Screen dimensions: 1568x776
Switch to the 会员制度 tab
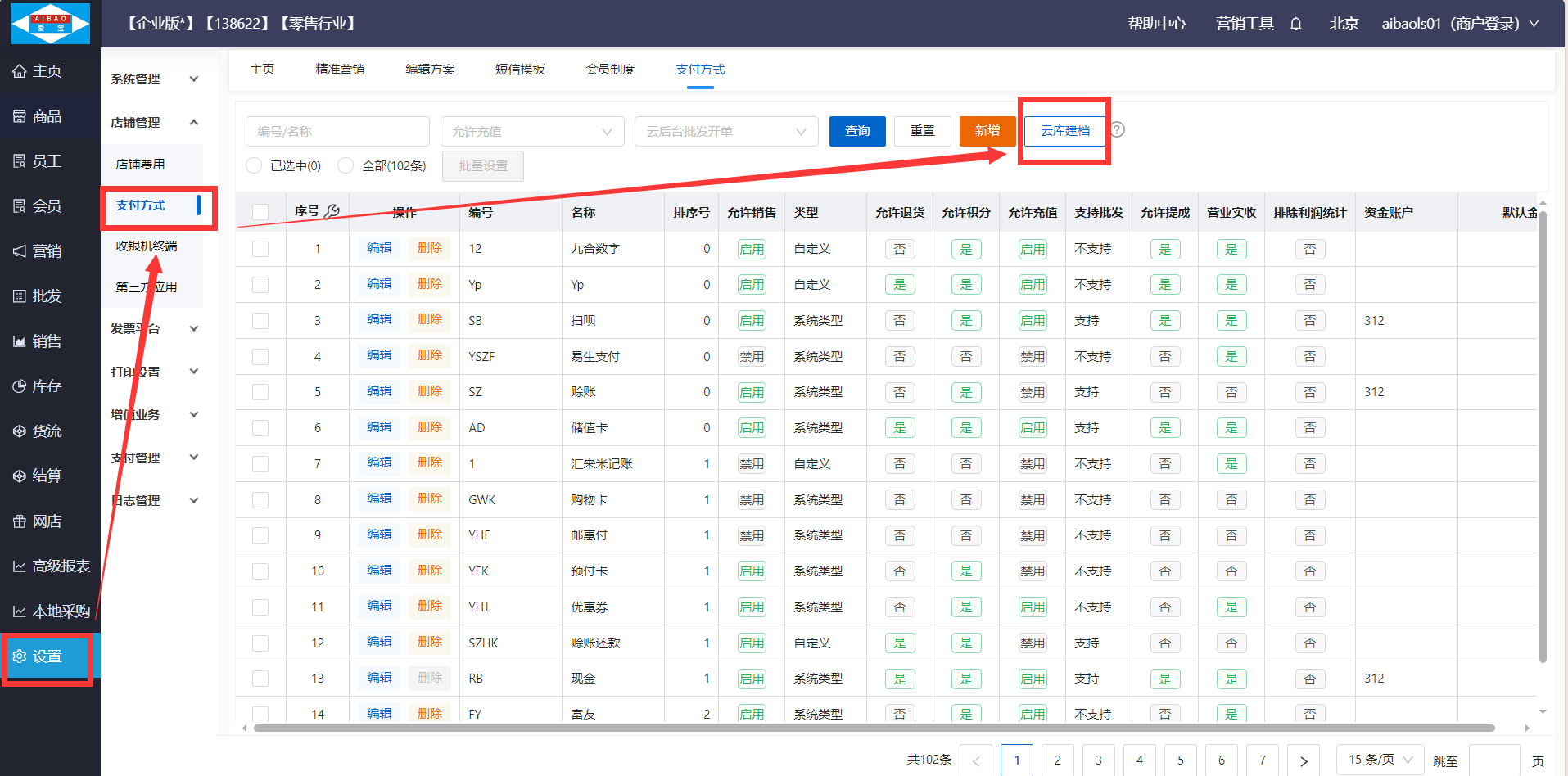pyautogui.click(x=610, y=70)
